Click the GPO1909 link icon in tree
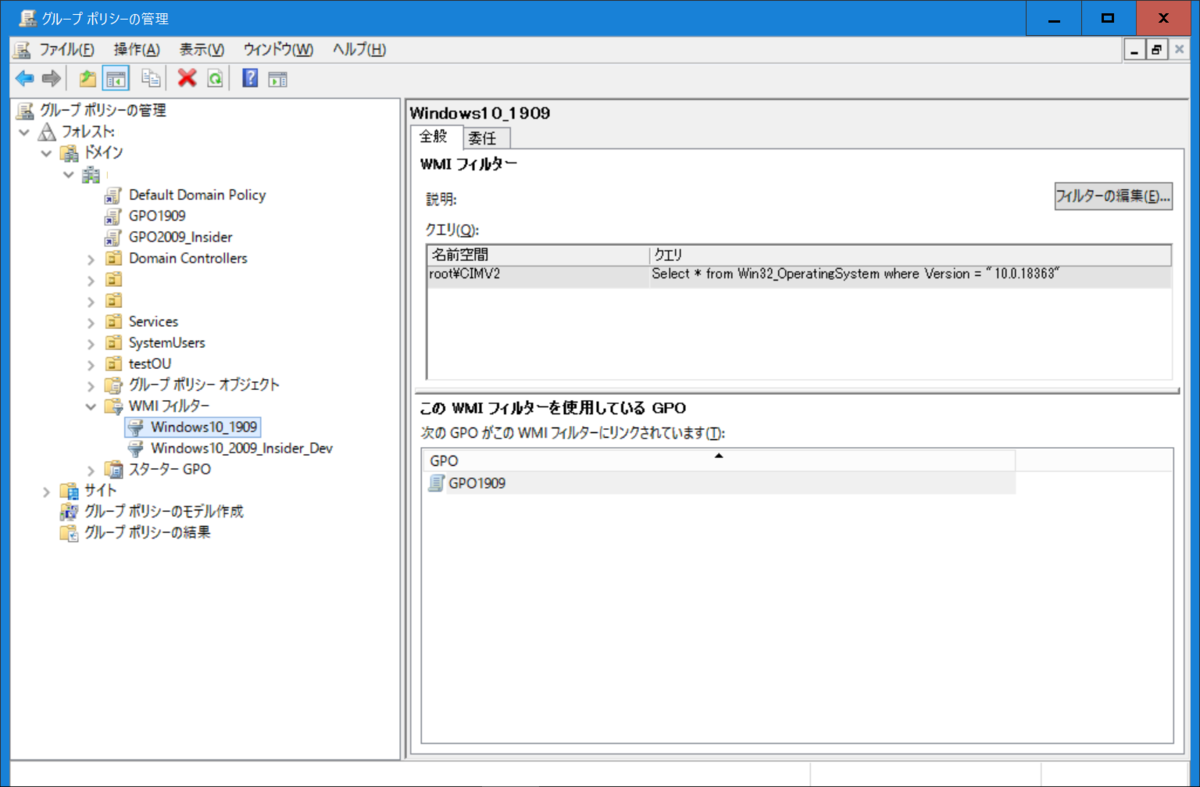 coord(113,216)
